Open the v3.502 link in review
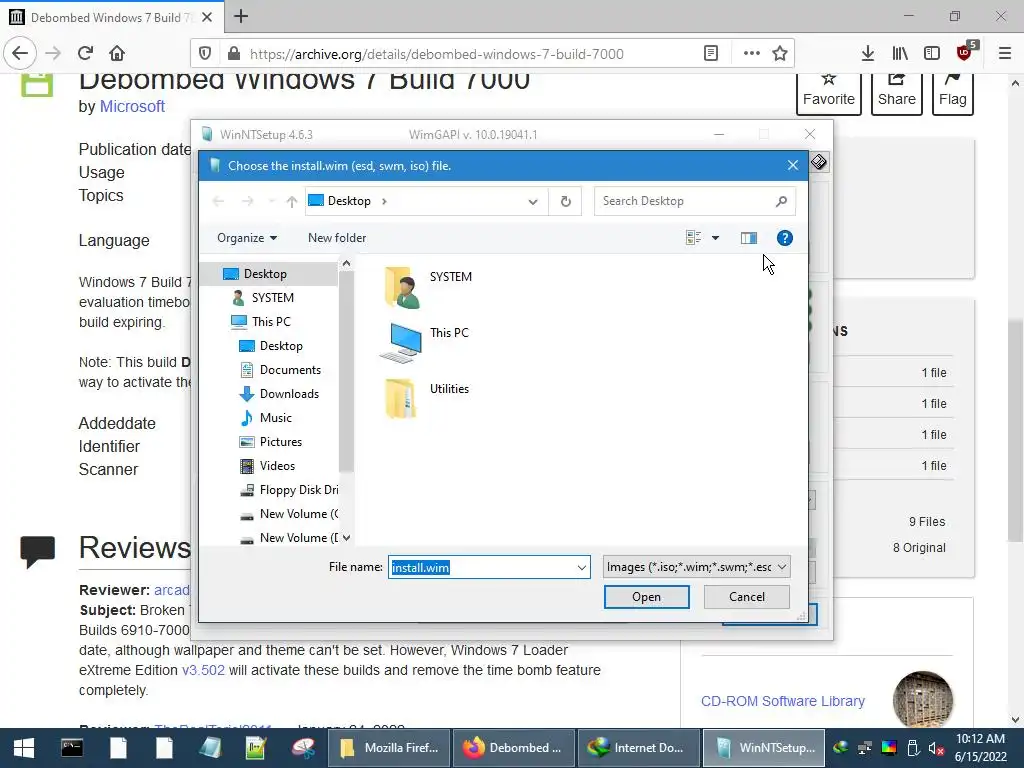This screenshot has width=1024, height=768. (203, 670)
